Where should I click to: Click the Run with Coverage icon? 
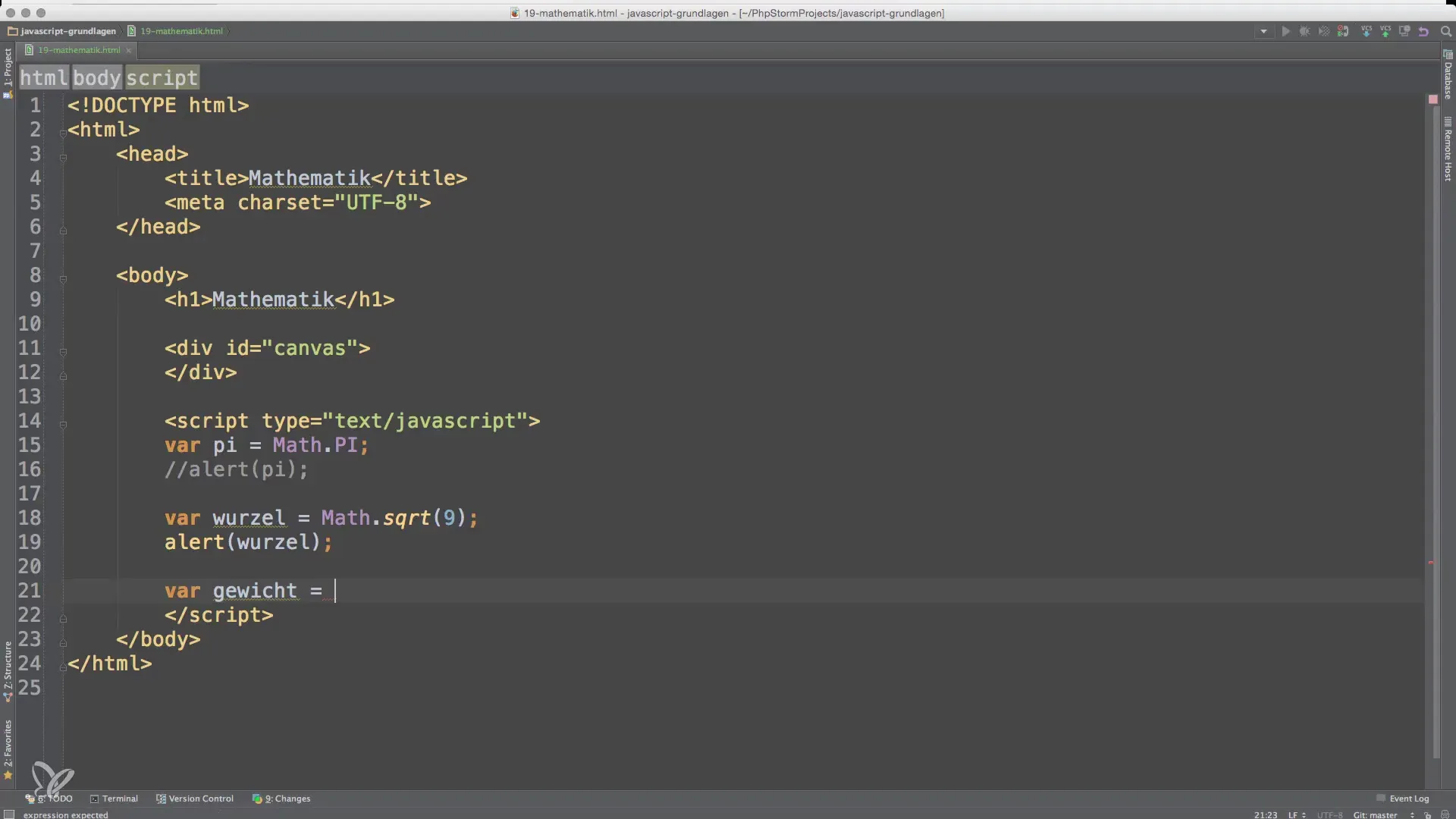1323,32
